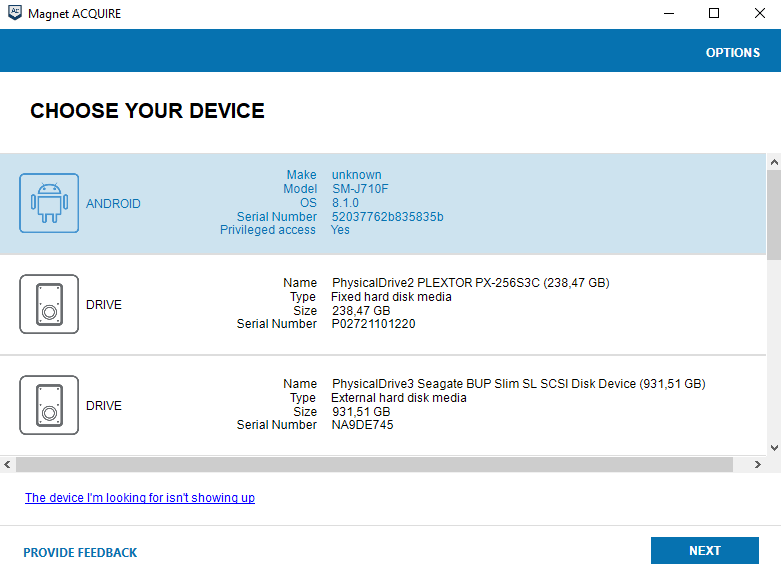The height and width of the screenshot is (570, 781).
Task: Click the vertical scrollbar down arrow
Action: pos(774,447)
